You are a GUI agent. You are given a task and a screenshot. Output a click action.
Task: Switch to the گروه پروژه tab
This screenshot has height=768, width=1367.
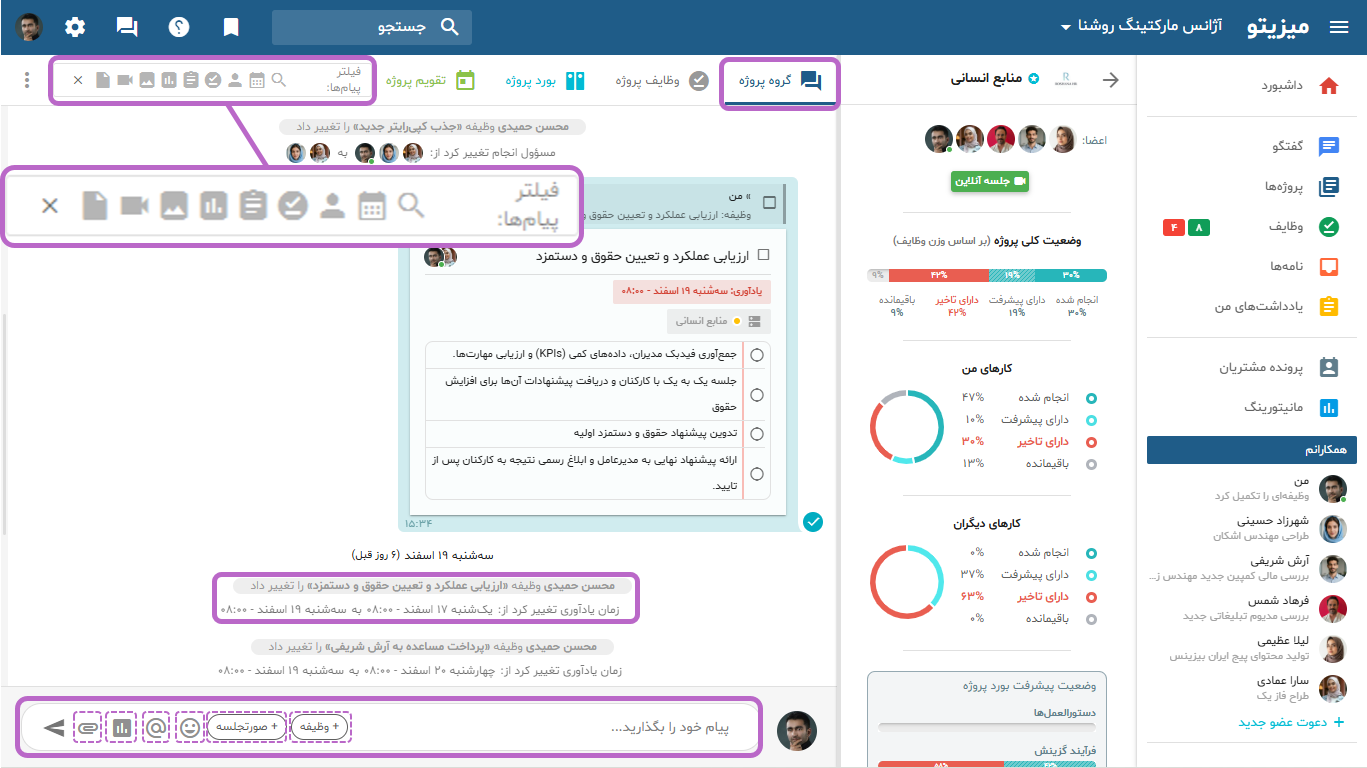pos(780,81)
